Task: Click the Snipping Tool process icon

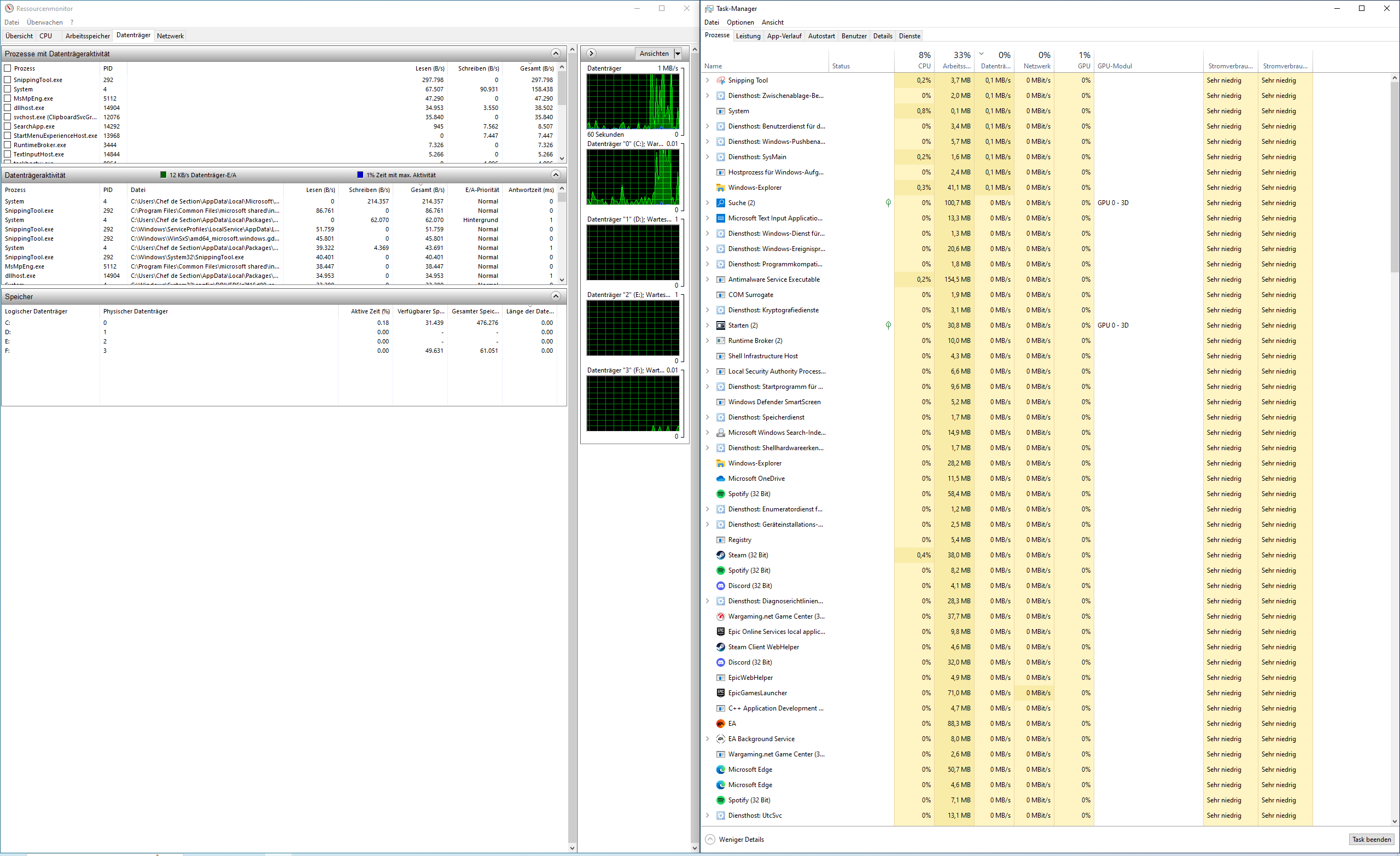Action: (720, 80)
